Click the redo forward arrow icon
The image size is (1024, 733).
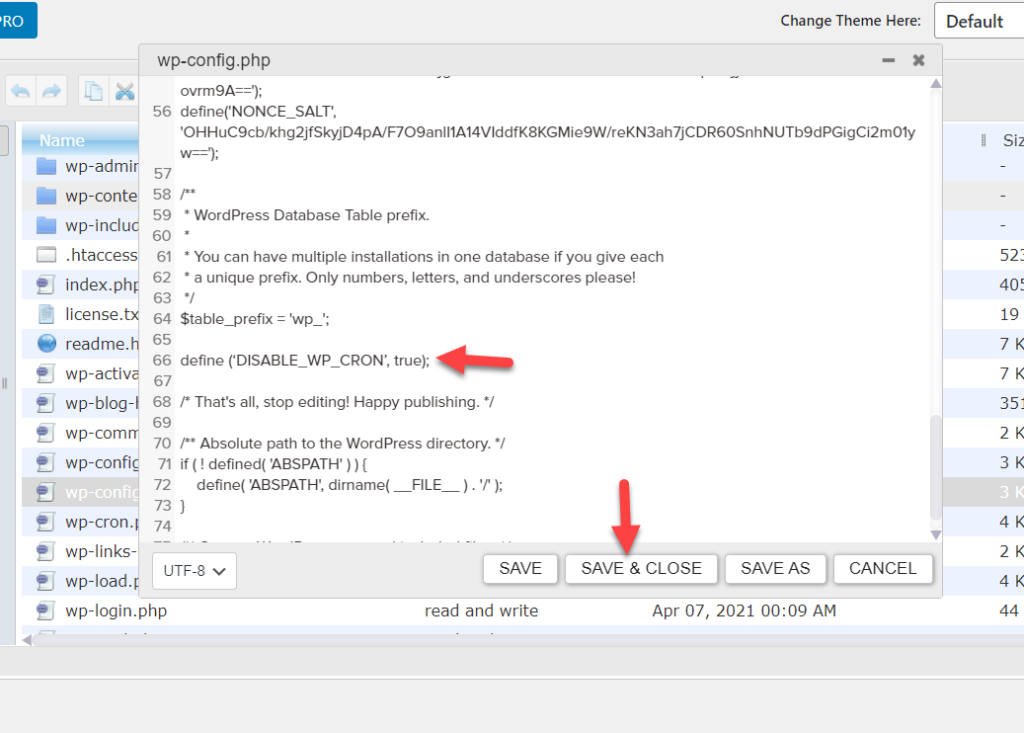coord(52,91)
